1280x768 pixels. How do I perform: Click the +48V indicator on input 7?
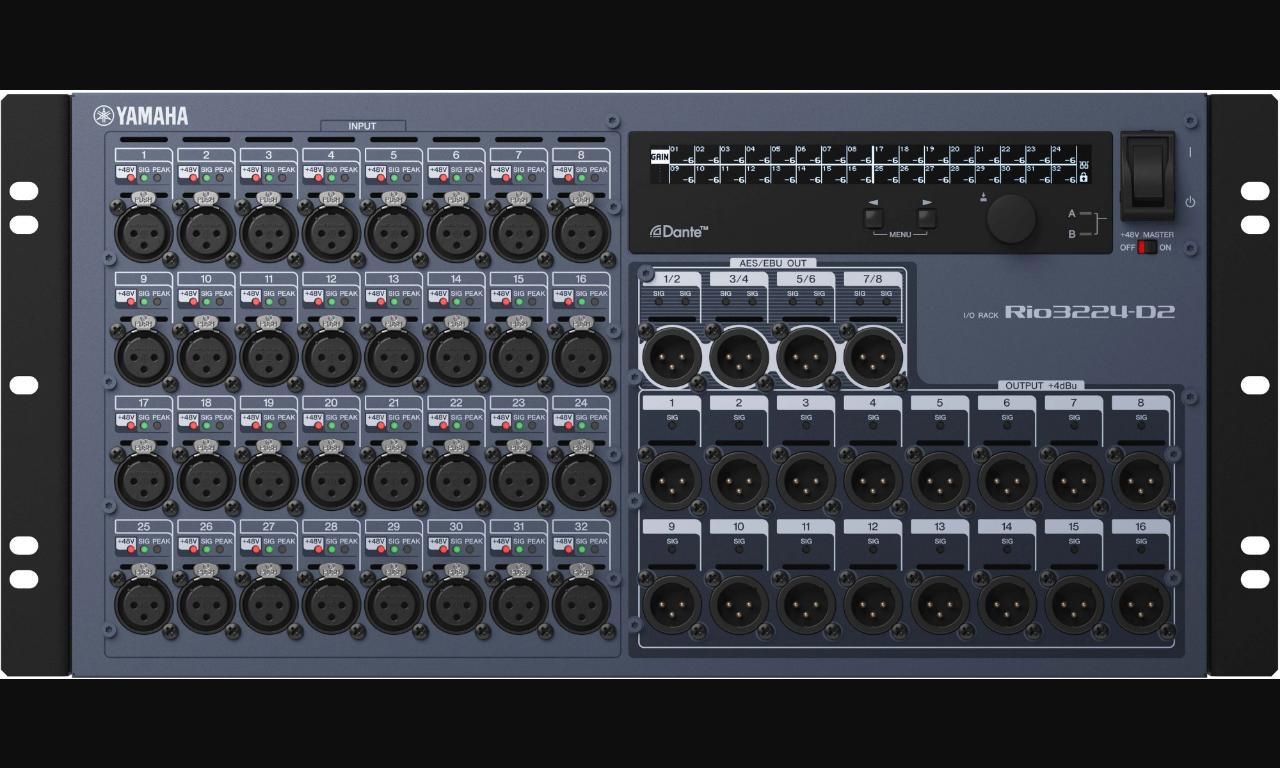point(506,177)
